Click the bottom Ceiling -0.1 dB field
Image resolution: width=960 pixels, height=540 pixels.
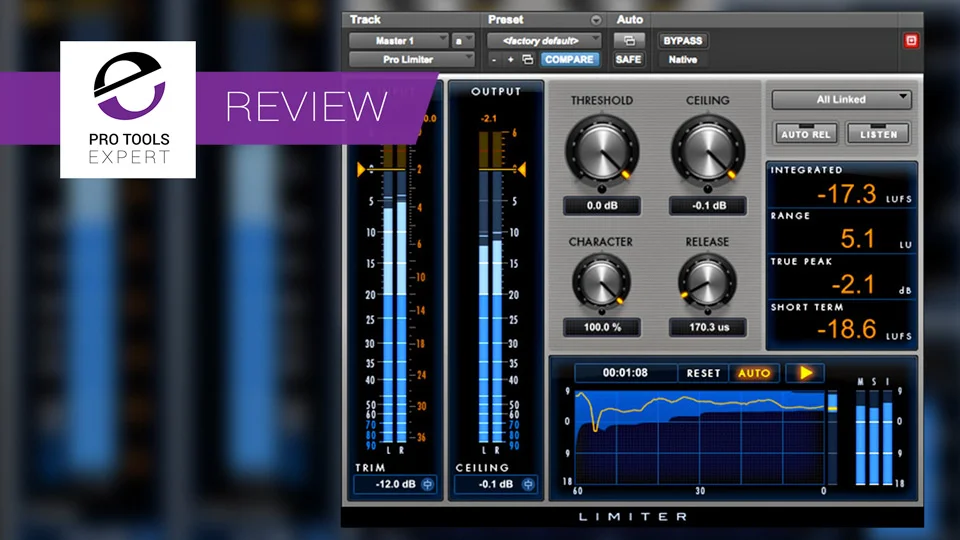[x=495, y=484]
